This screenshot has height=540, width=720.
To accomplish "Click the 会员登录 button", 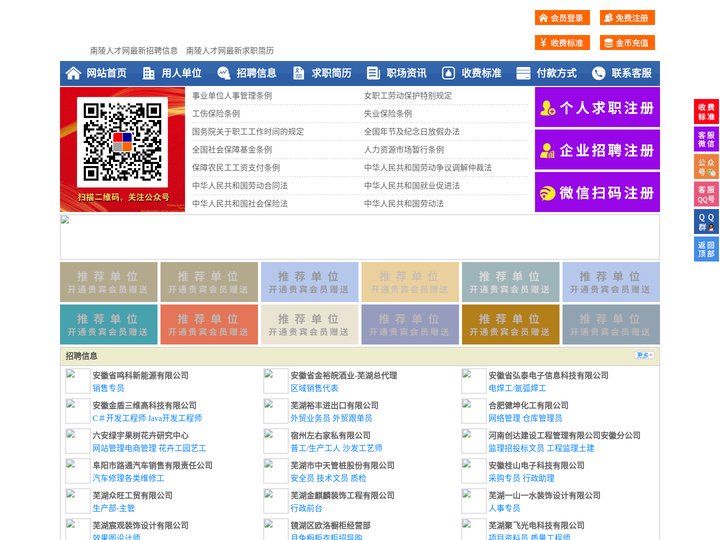I will point(562,18).
